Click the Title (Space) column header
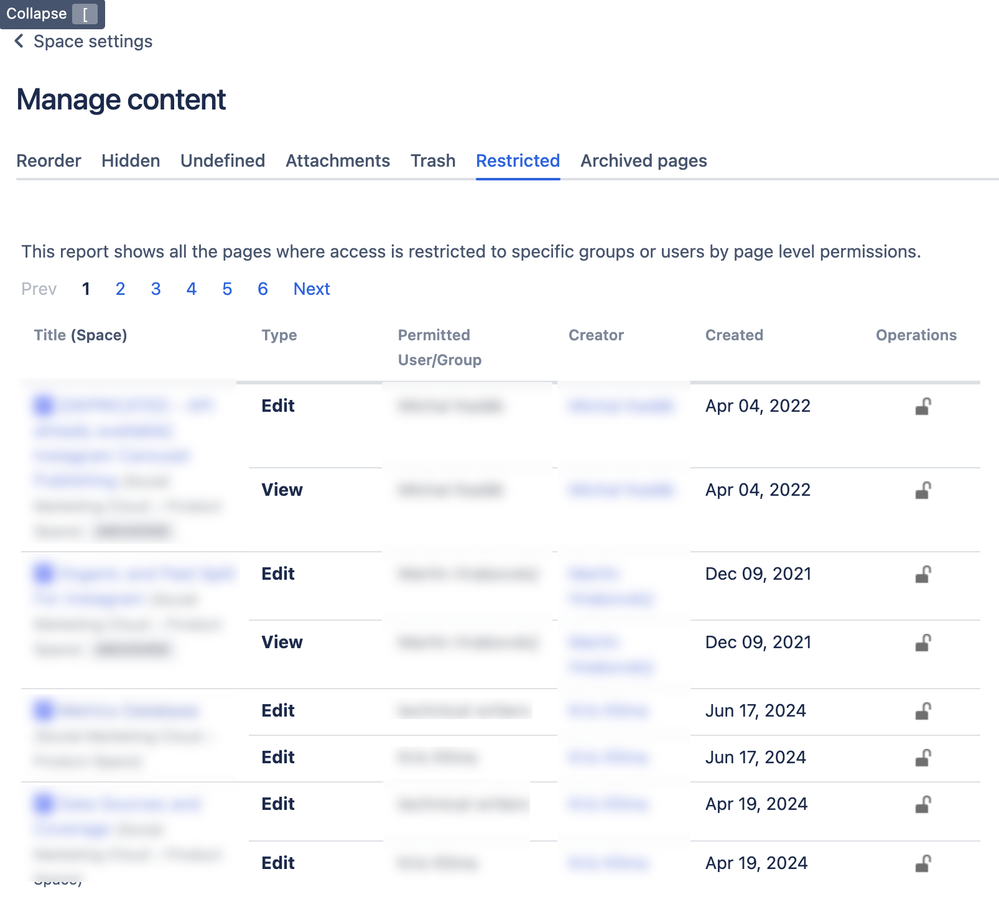Screen dimensions: 999x897 pos(80,335)
